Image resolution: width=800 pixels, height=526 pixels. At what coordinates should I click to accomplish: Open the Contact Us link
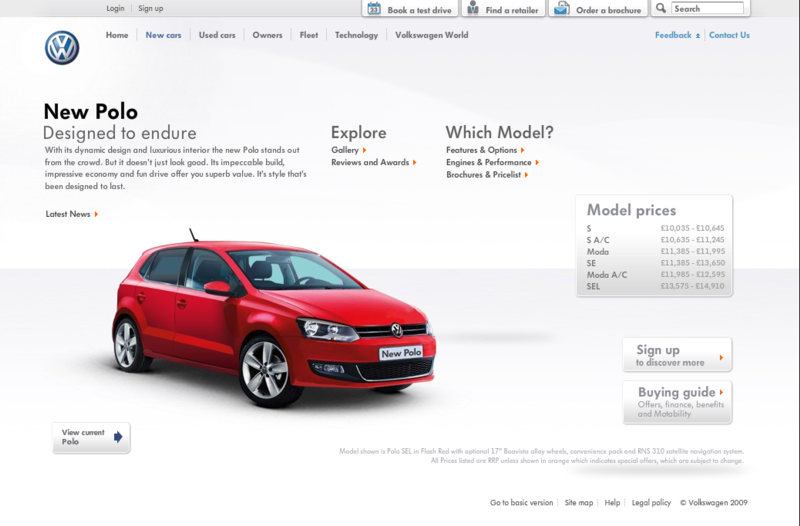tap(729, 35)
